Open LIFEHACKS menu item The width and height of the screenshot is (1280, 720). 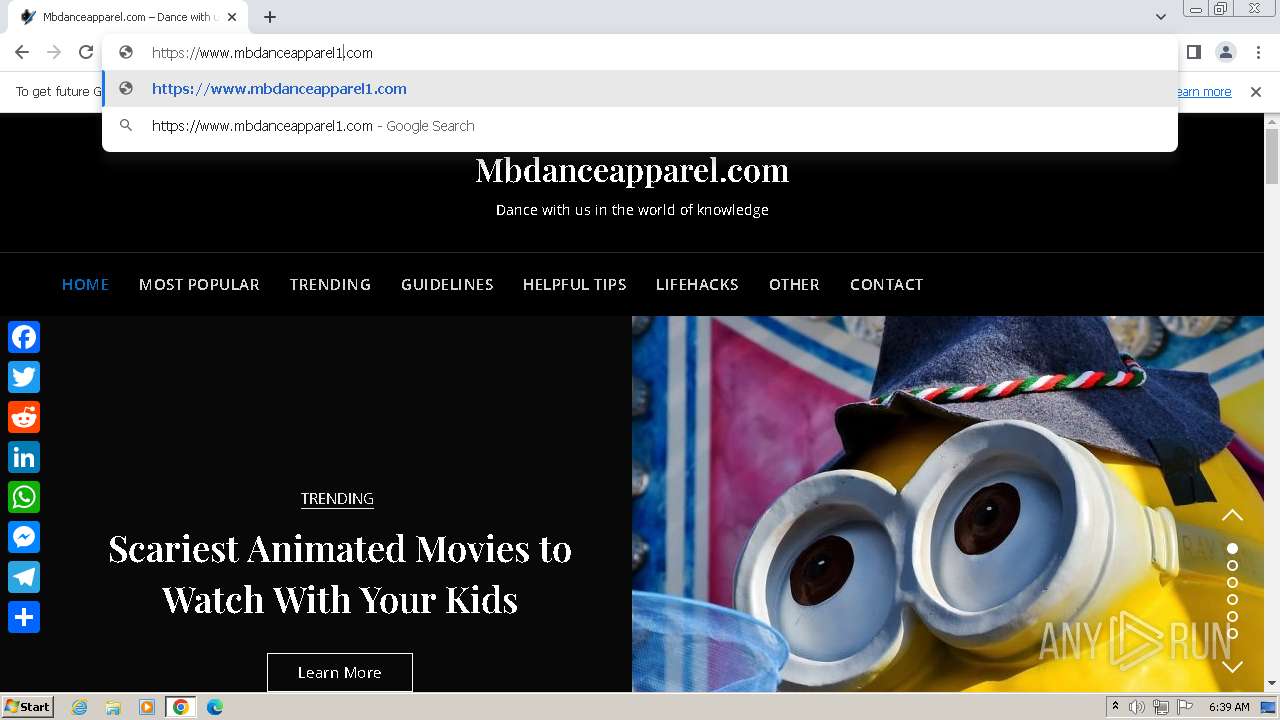coord(697,285)
